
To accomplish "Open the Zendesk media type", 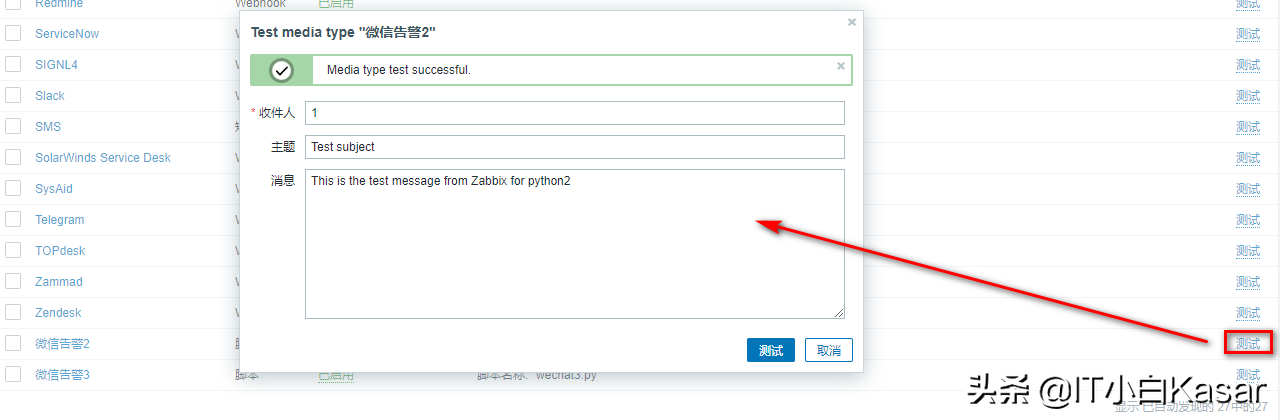I will click(x=58, y=312).
